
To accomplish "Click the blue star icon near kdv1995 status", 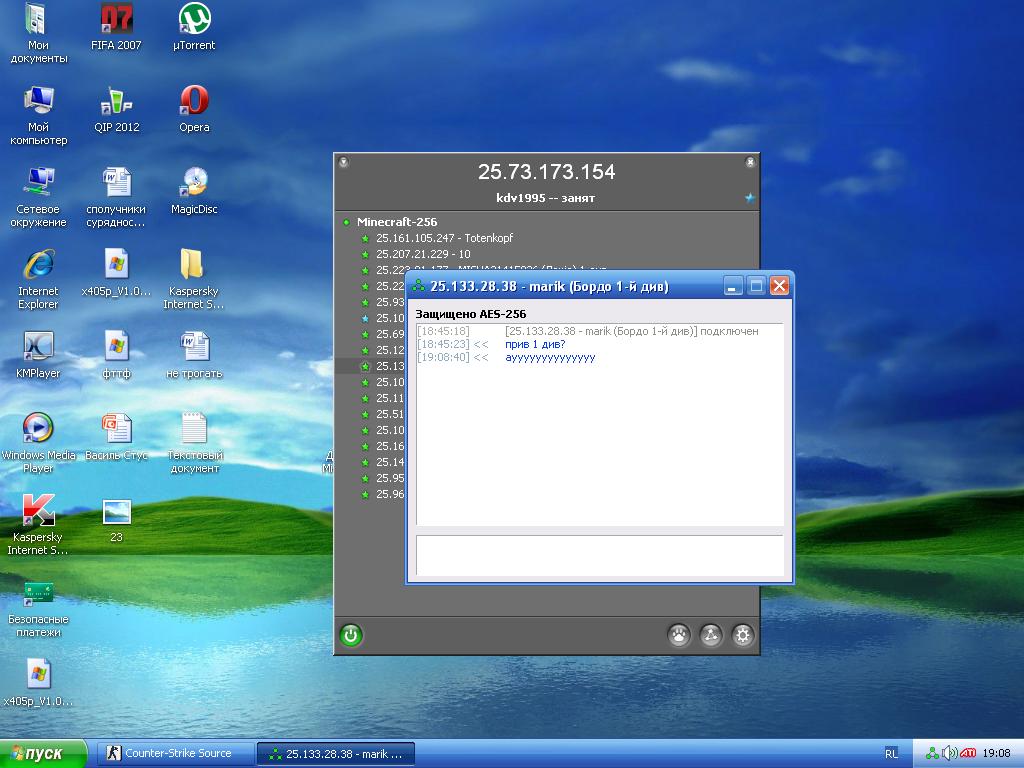I will coord(750,198).
